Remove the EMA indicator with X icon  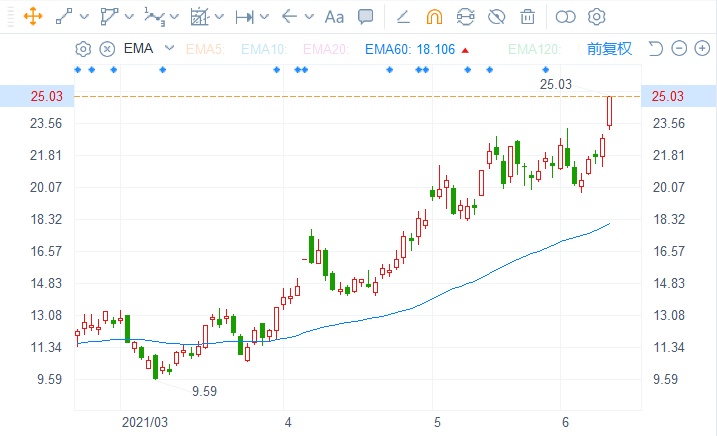click(x=107, y=49)
